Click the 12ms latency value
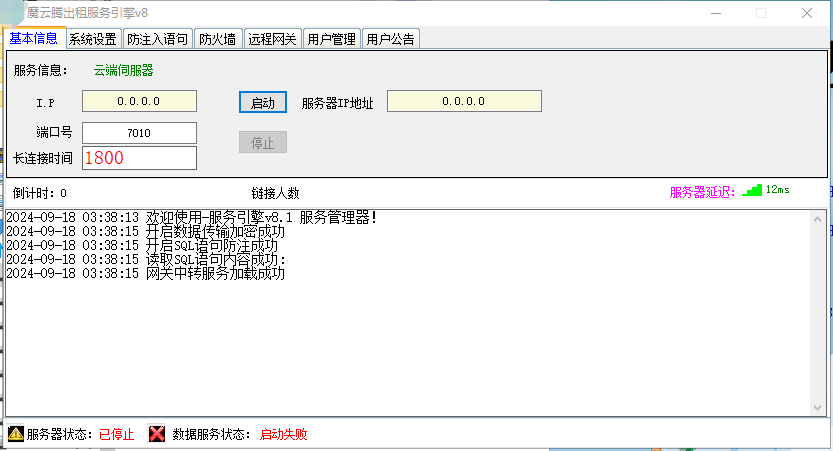Screen dimensions: 833x451 pos(777,190)
